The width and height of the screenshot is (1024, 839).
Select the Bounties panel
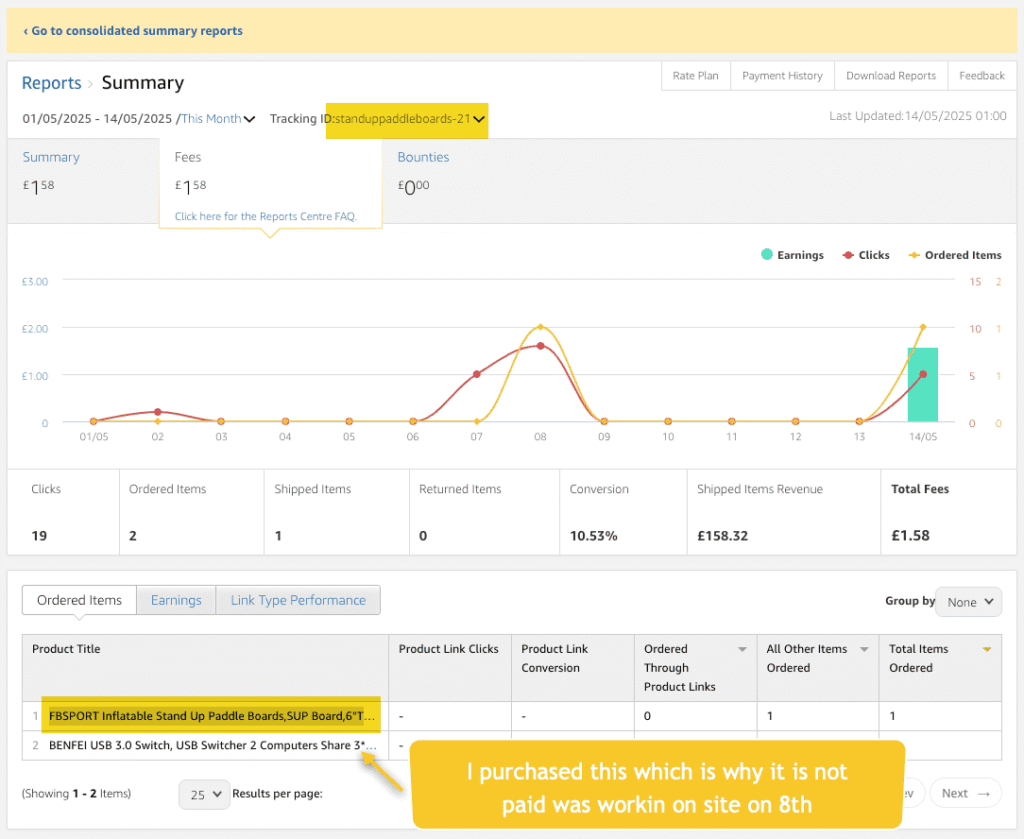423,158
